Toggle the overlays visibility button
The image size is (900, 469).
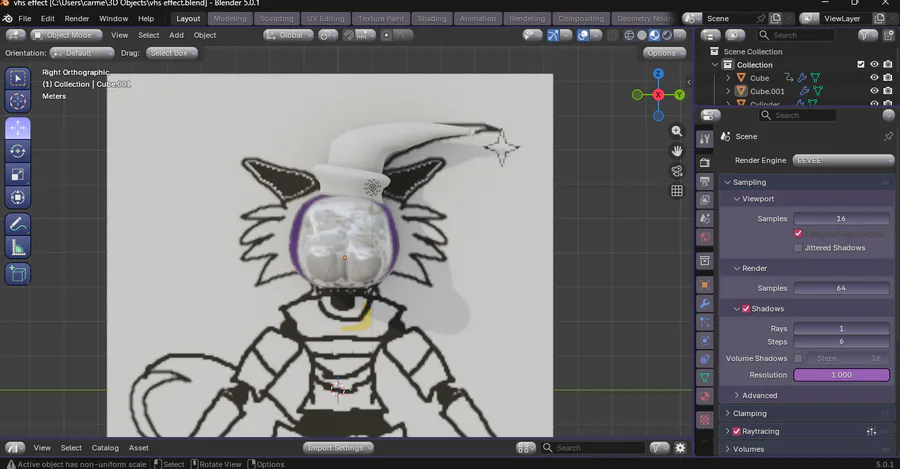(x=583, y=36)
